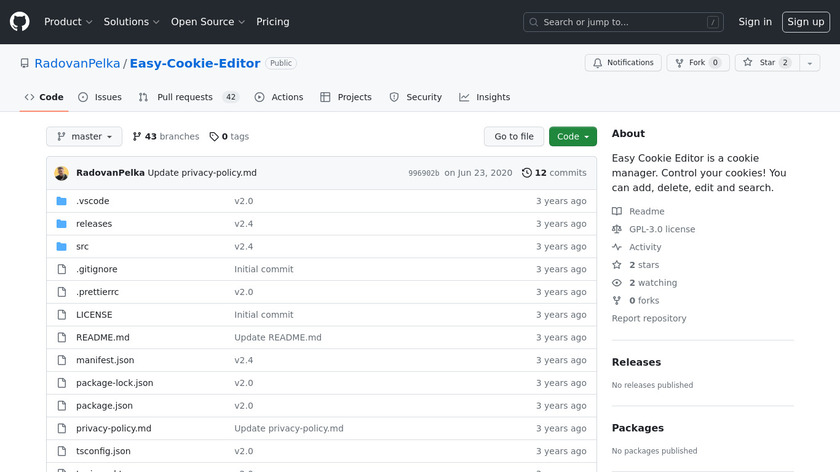
Task: Open the GitHub home logo
Action: click(x=20, y=22)
